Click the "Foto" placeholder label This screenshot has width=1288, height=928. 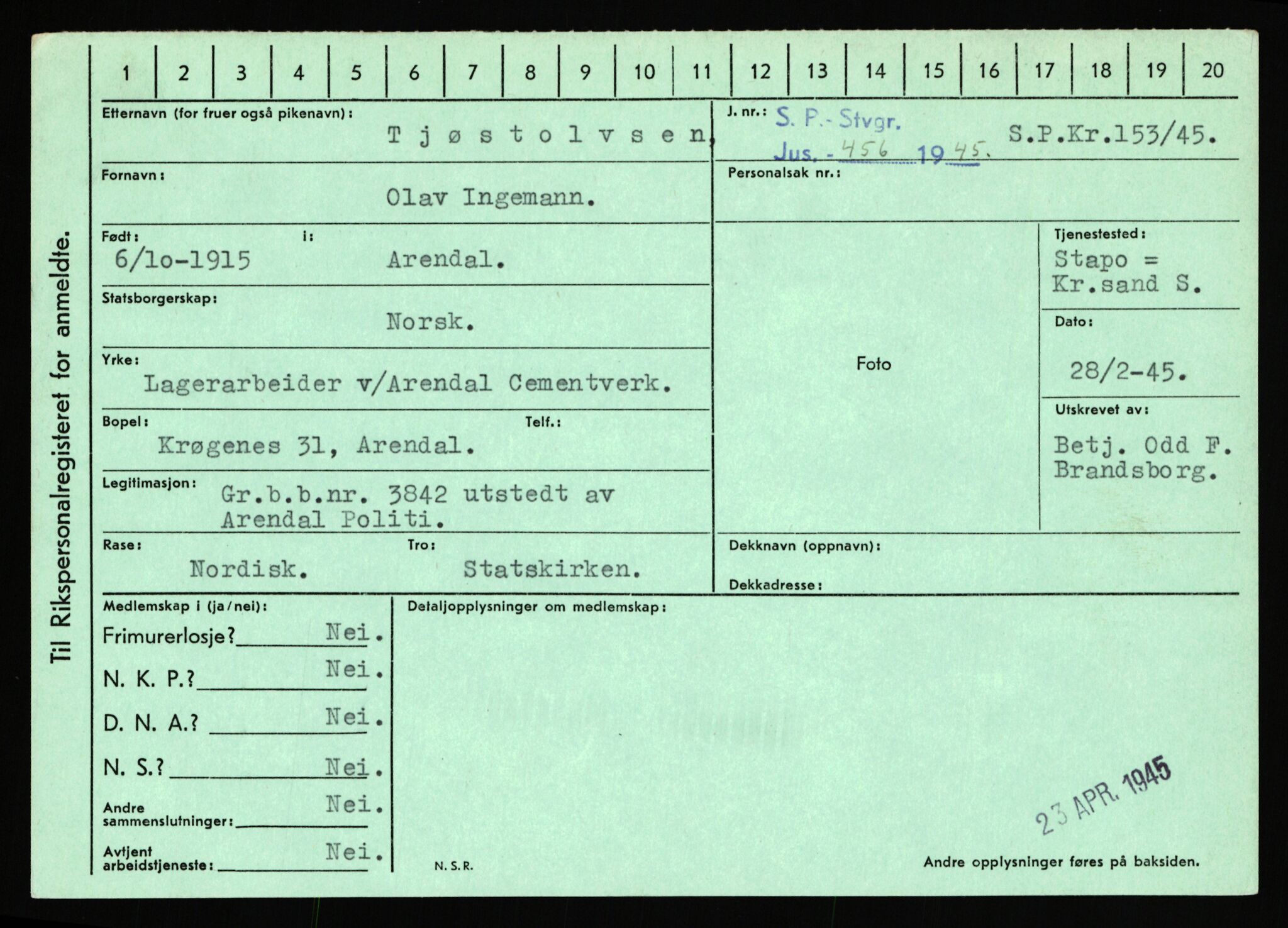click(874, 363)
